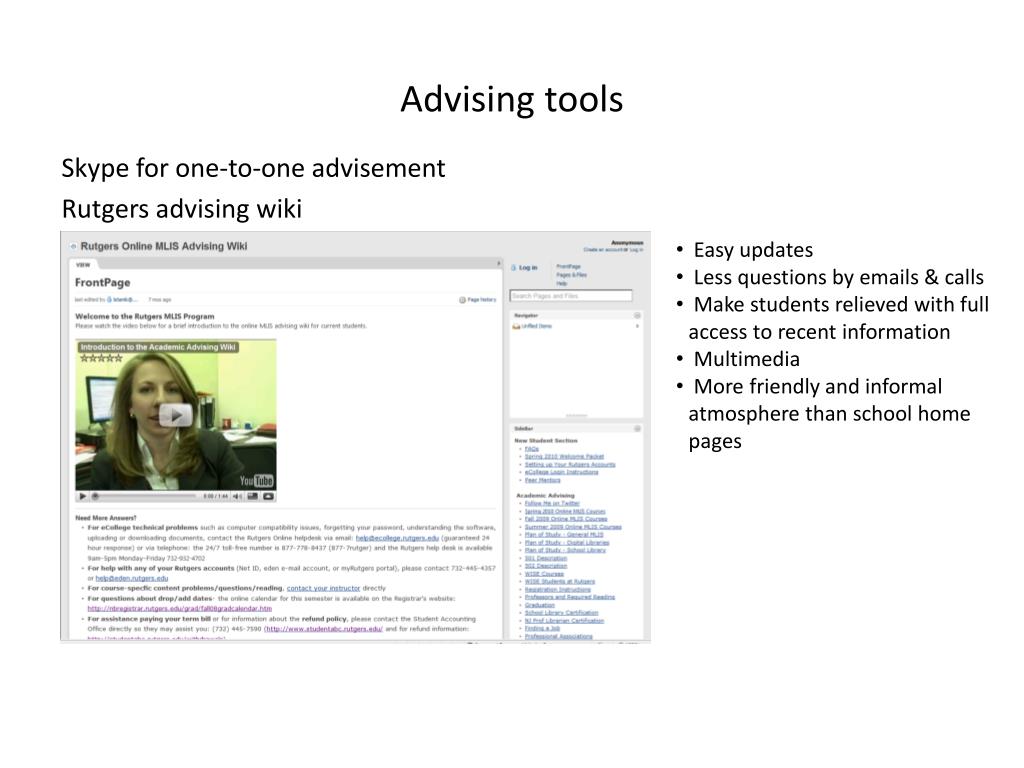Open Follow Me on Twitter link
The height and width of the screenshot is (768, 1024).
click(552, 503)
